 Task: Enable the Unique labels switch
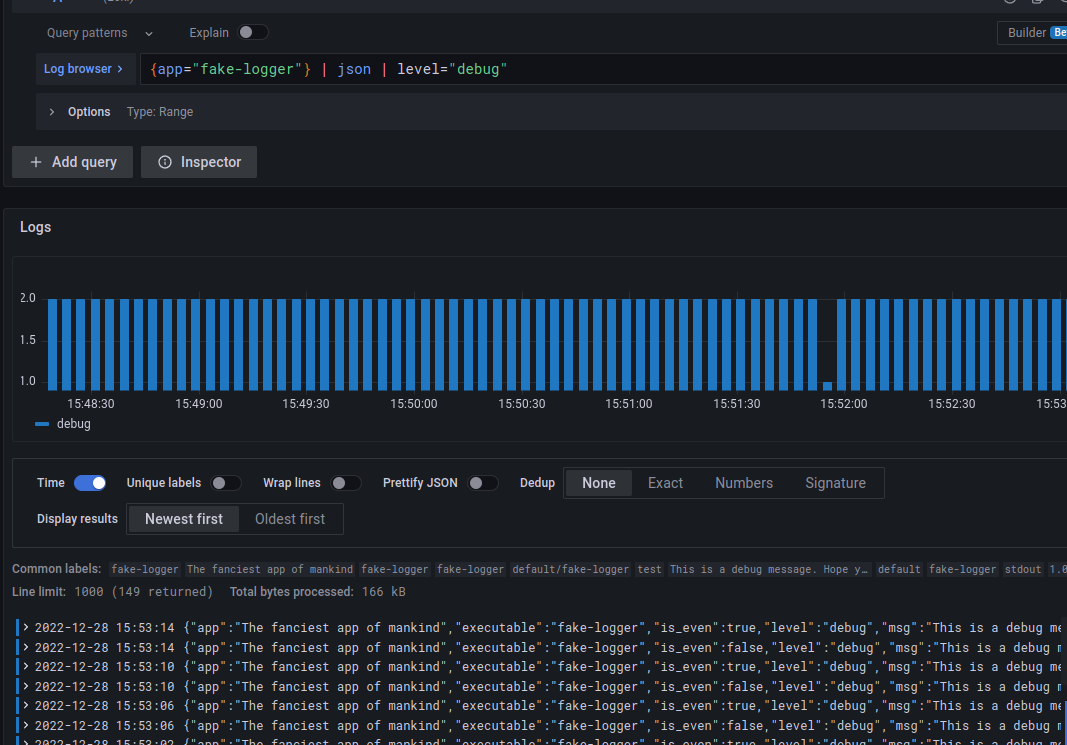coord(226,483)
